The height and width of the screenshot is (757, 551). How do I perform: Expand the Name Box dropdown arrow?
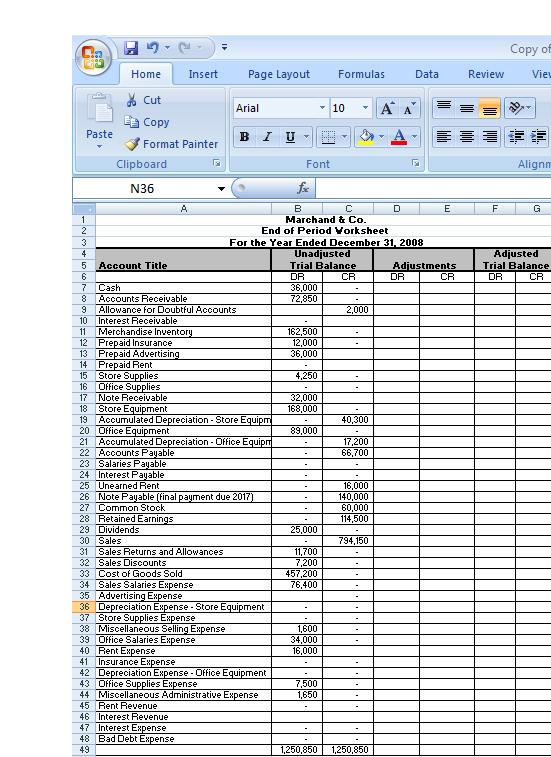(x=221, y=188)
